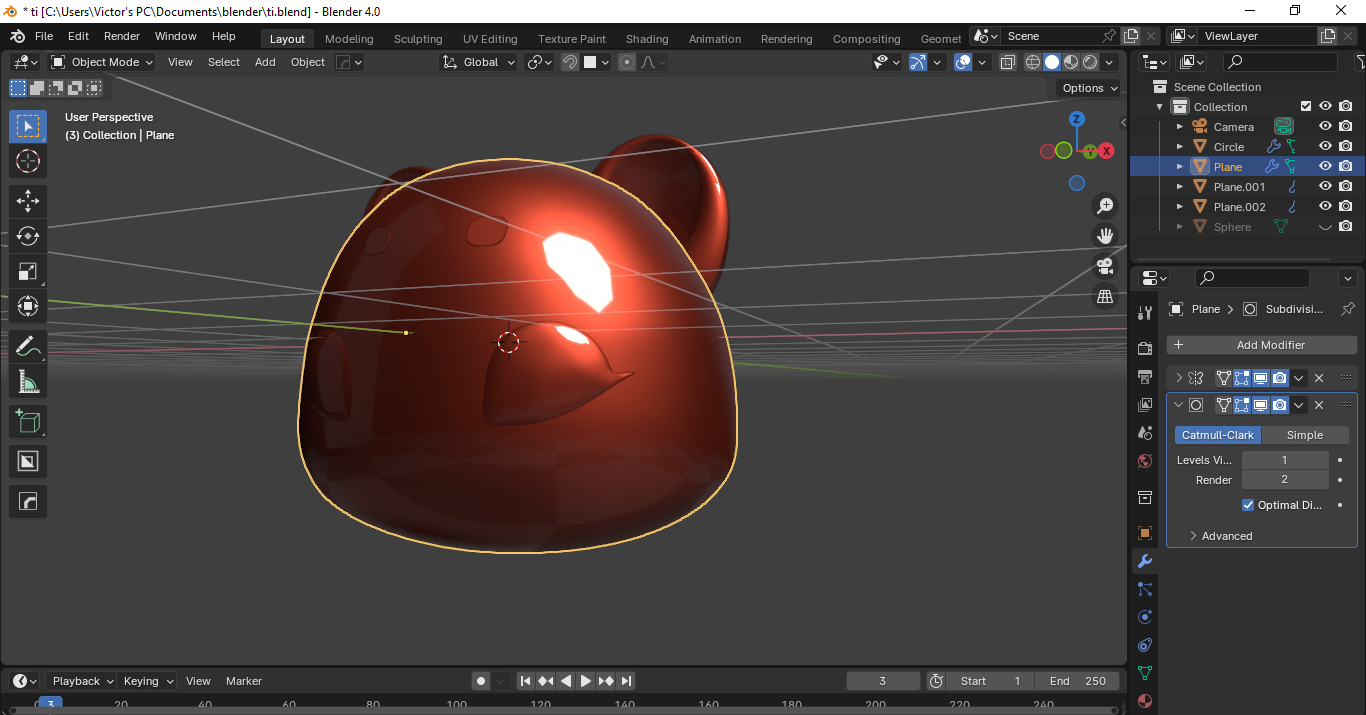Image resolution: width=1366 pixels, height=715 pixels.
Task: Open viewport shading options dropdown arrow
Action: [1109, 62]
